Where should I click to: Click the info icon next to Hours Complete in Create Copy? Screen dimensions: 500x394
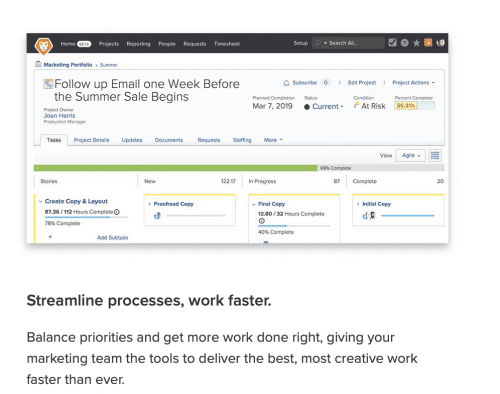(x=117, y=212)
